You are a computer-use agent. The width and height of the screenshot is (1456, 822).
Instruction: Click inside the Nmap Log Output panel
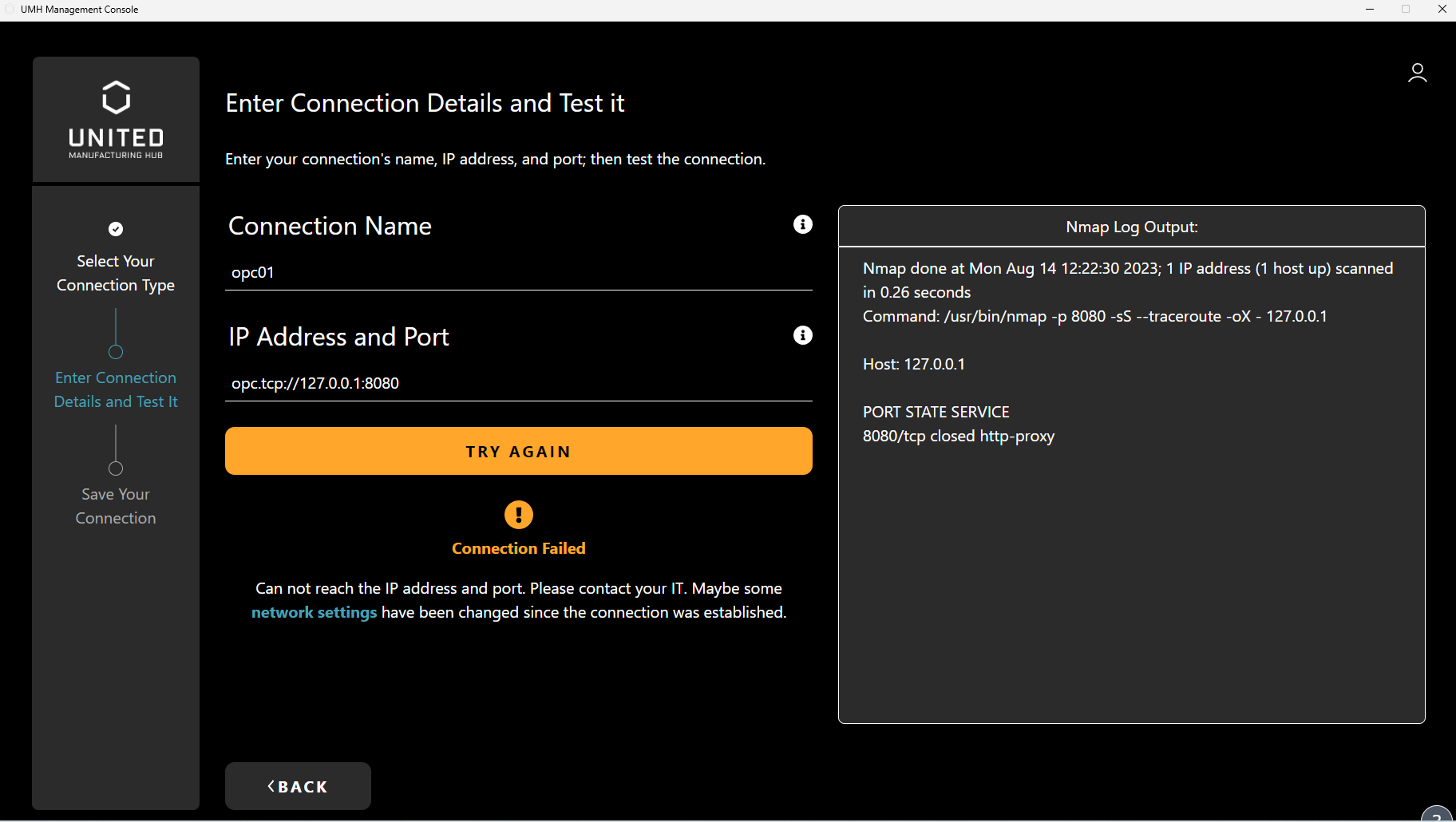point(1131,559)
